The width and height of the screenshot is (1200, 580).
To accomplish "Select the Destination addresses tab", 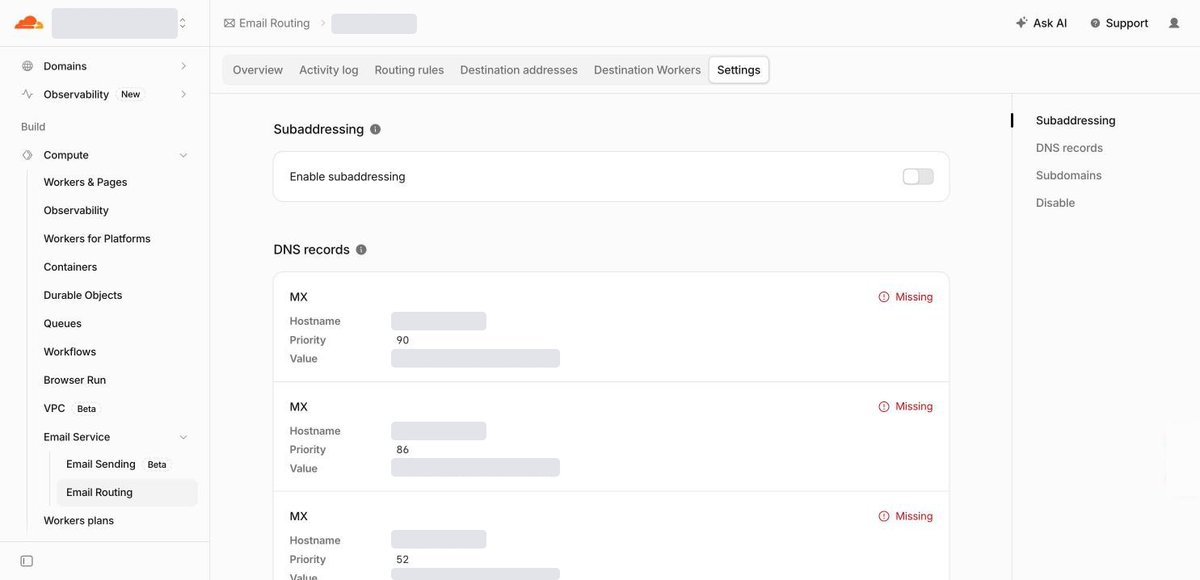I will click(x=519, y=70).
